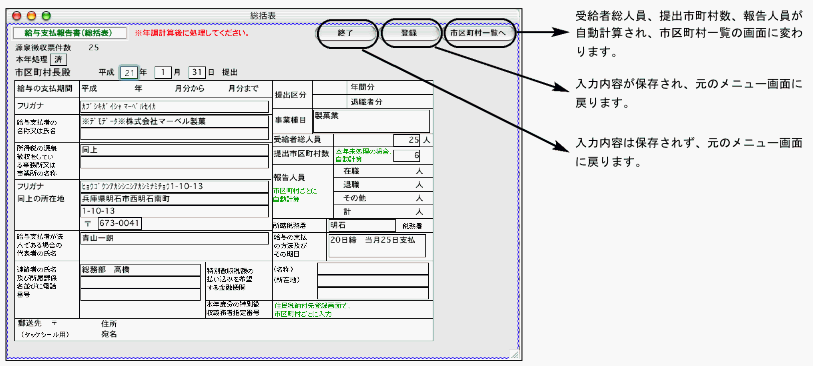Click the 終了 button
This screenshot has height=366, width=813.
[347, 33]
